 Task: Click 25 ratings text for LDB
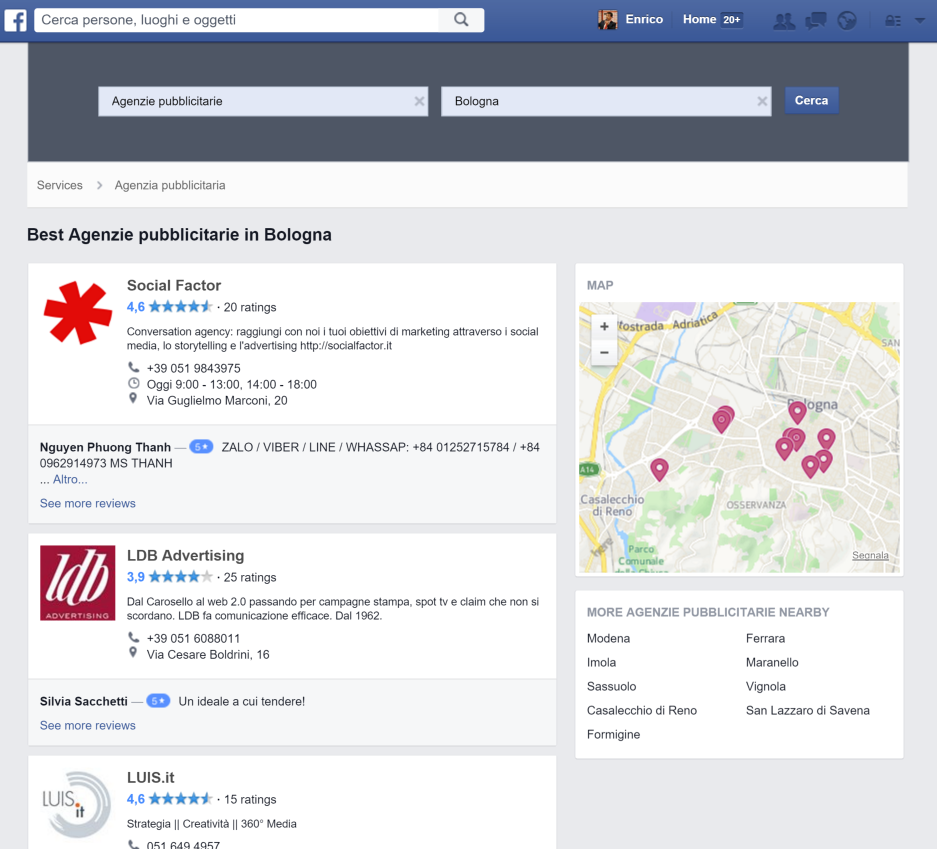coord(250,577)
